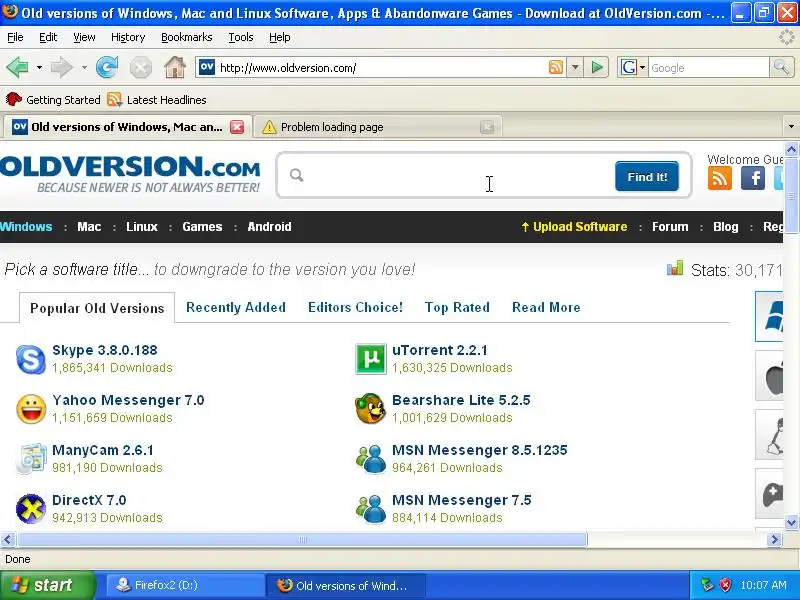Switch to the Top Rated tab
The width and height of the screenshot is (800, 600).
point(457,307)
